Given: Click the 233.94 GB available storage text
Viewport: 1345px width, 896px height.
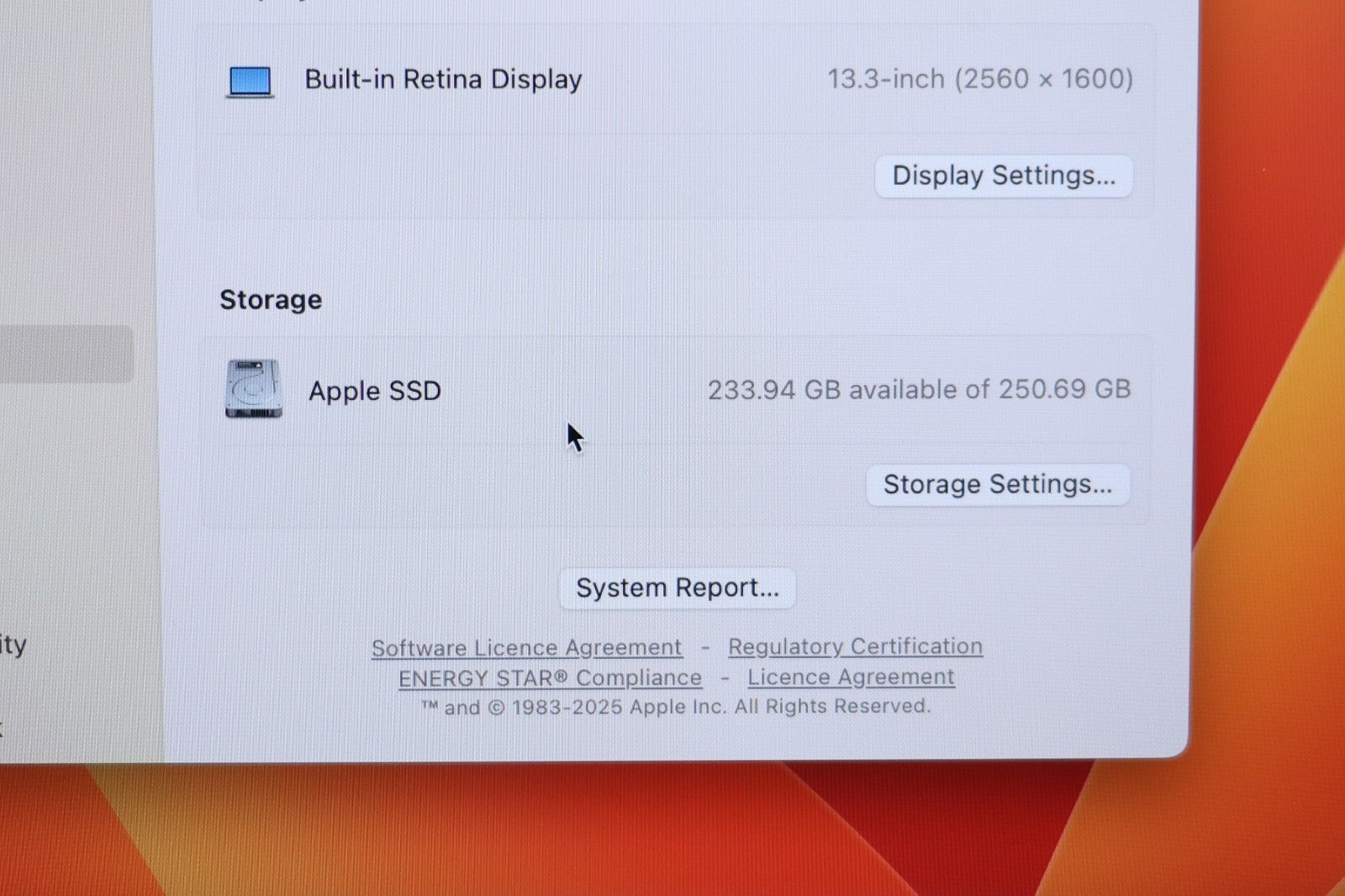Looking at the screenshot, I should point(918,389).
